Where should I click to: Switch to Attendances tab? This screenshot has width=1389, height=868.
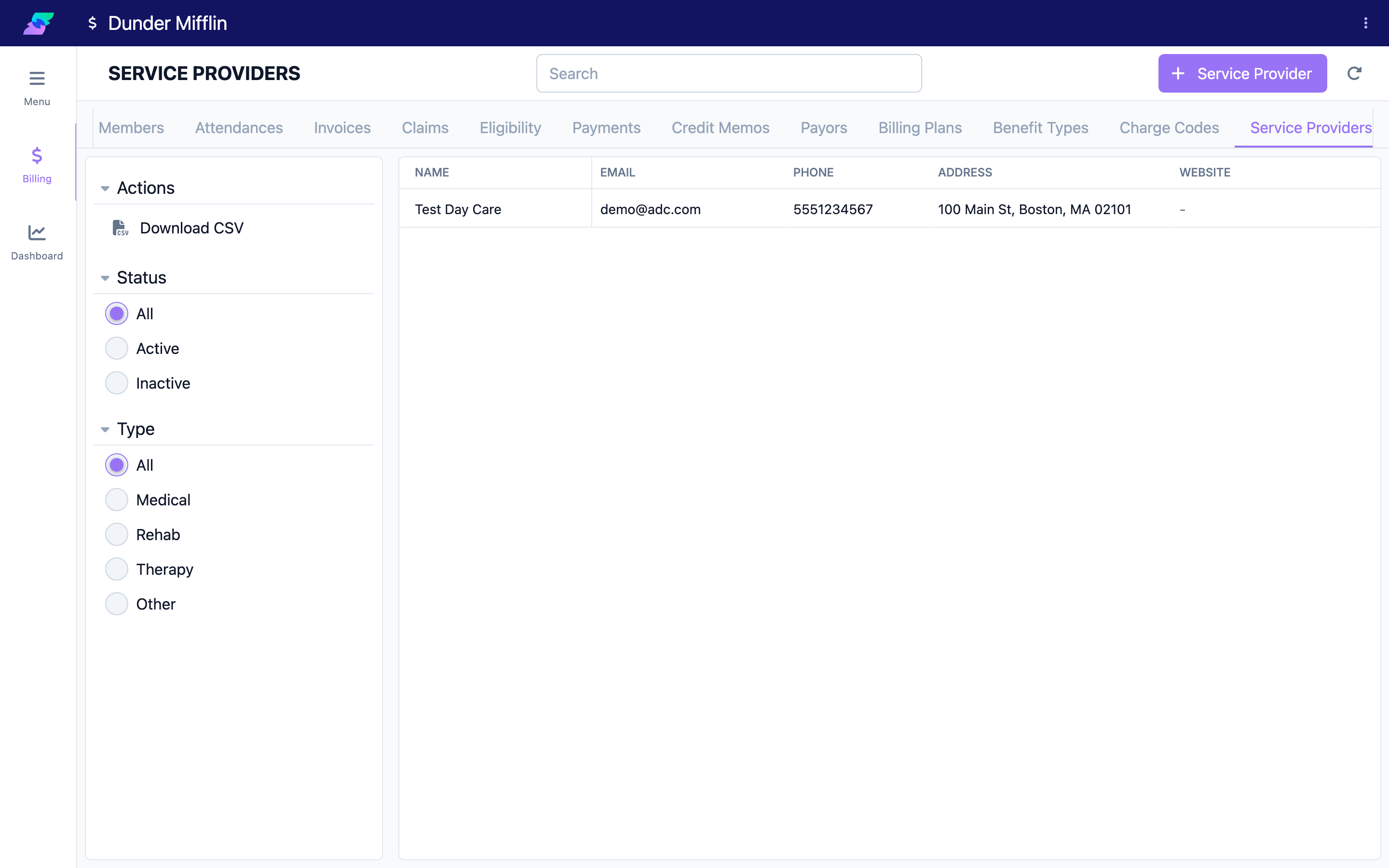(239, 127)
